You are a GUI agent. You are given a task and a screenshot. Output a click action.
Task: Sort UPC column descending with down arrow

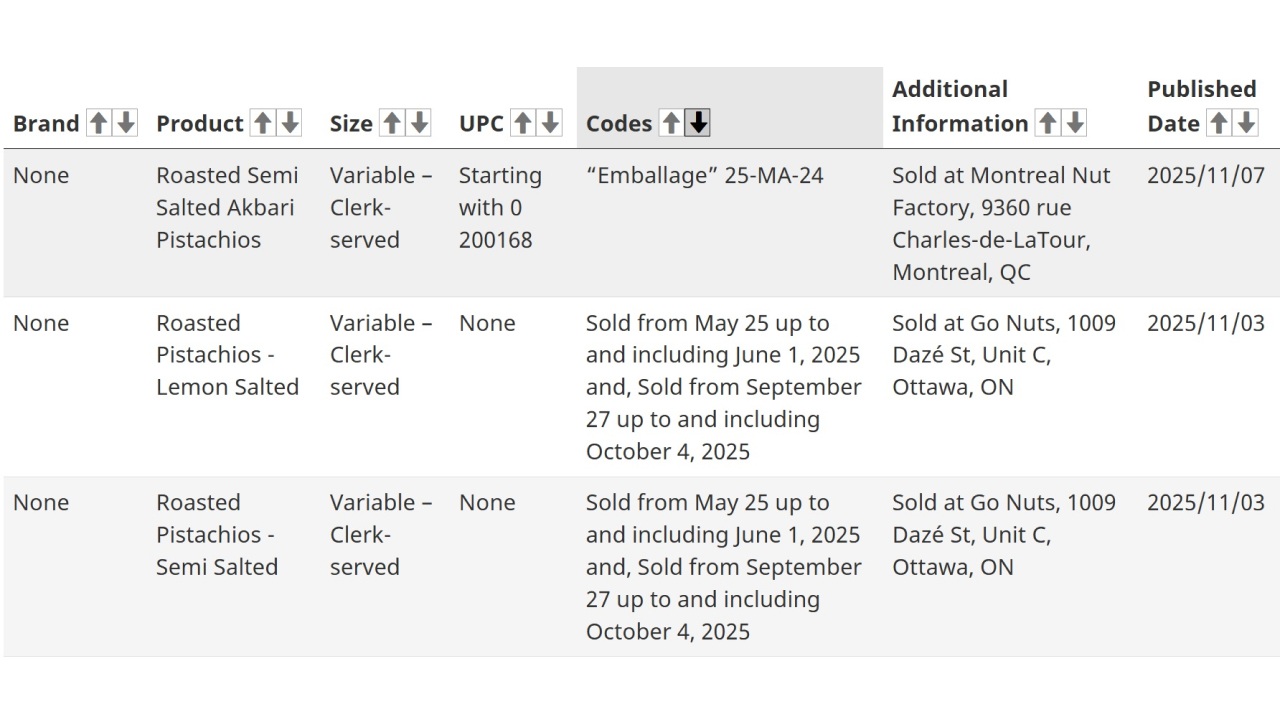[550, 123]
